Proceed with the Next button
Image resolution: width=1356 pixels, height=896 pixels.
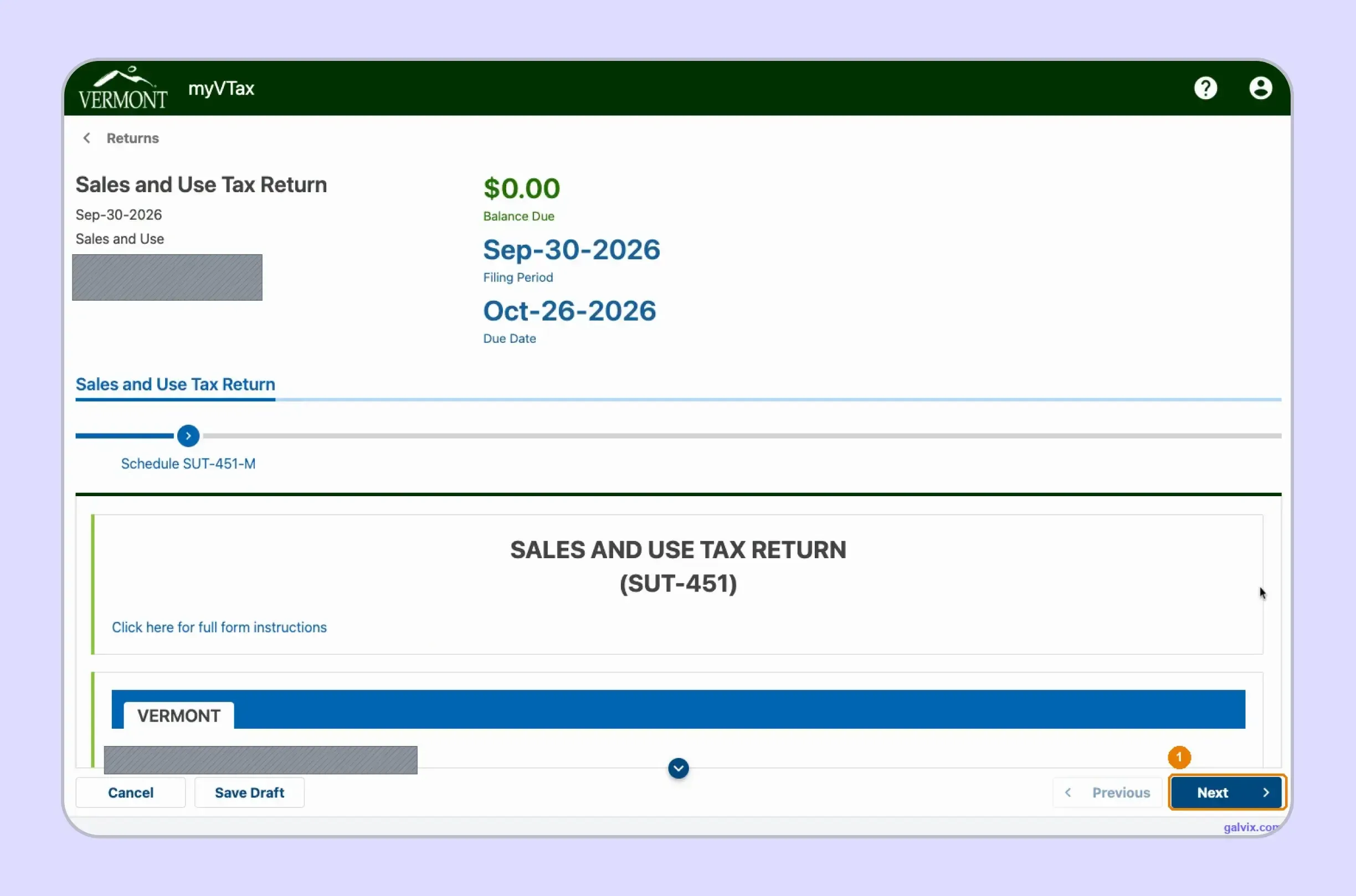pyautogui.click(x=1226, y=792)
